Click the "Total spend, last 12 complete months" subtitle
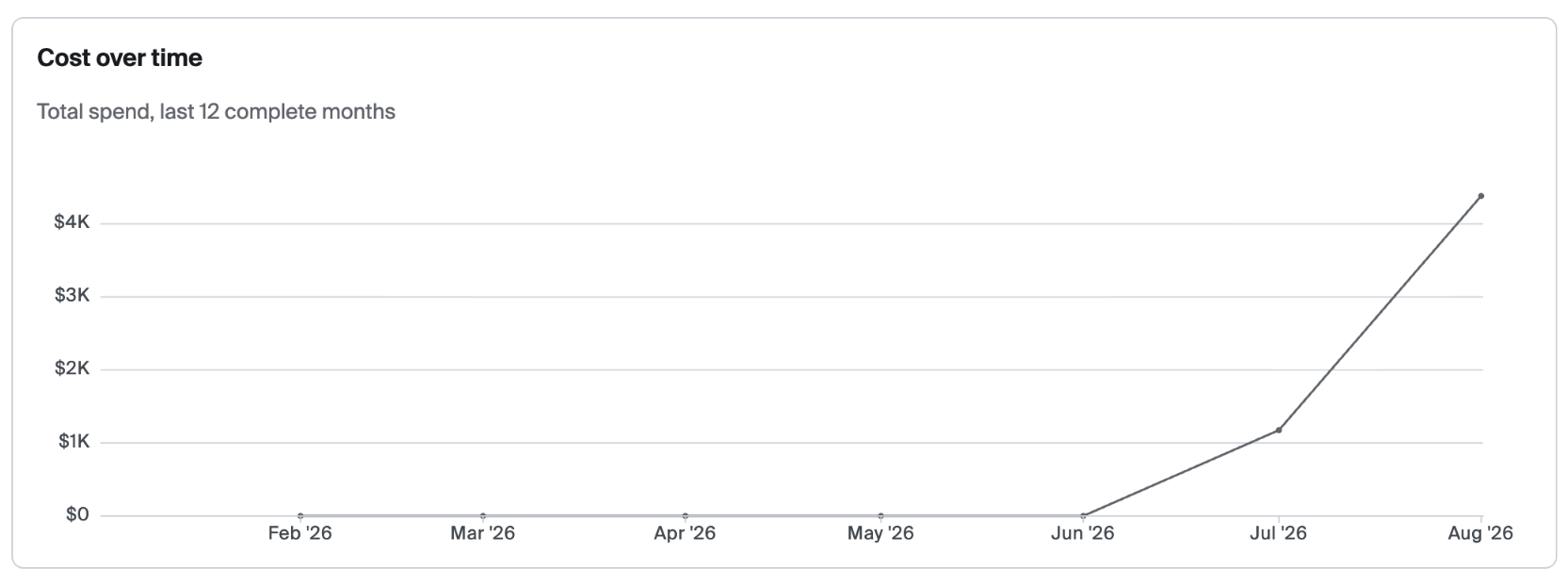 coord(216,112)
